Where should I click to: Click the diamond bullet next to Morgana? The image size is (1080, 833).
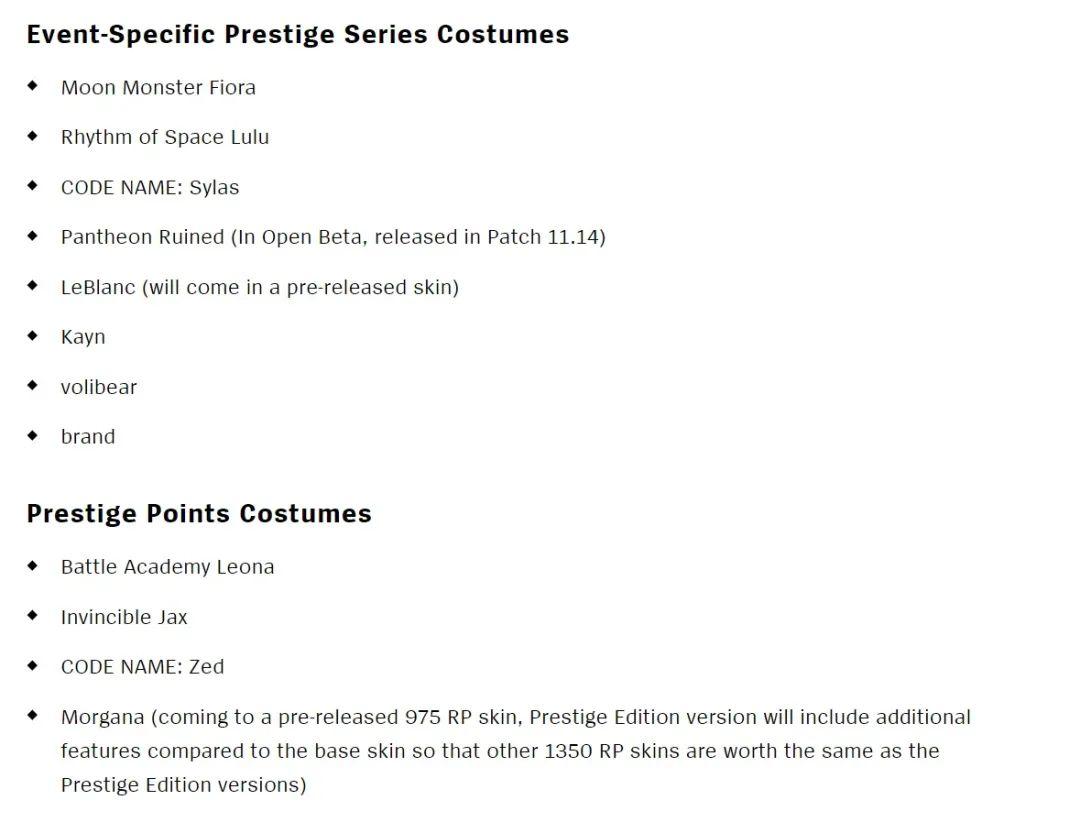tap(33, 715)
